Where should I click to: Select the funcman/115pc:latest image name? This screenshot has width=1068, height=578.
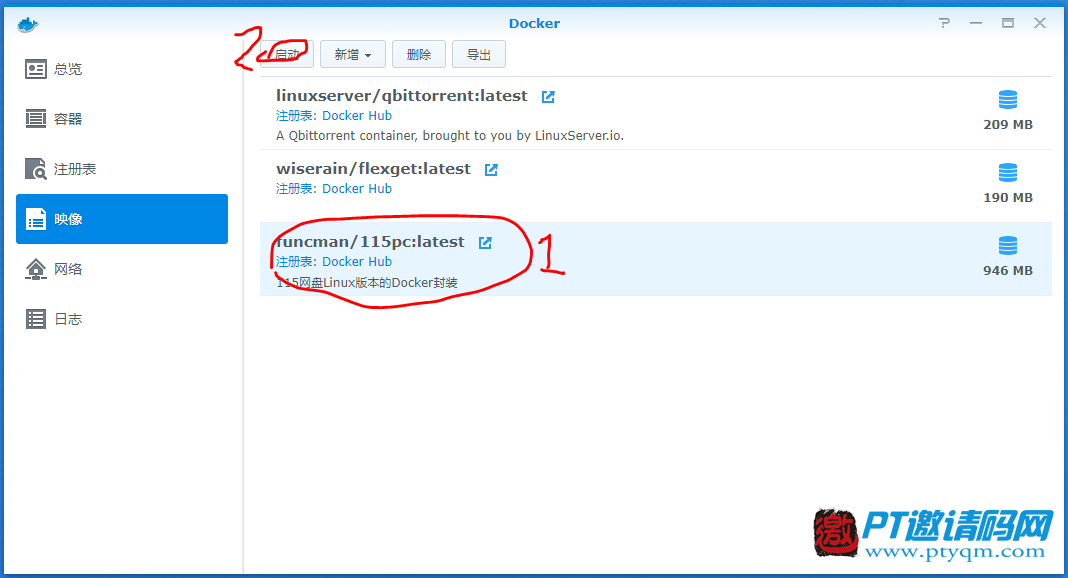pyautogui.click(x=371, y=242)
